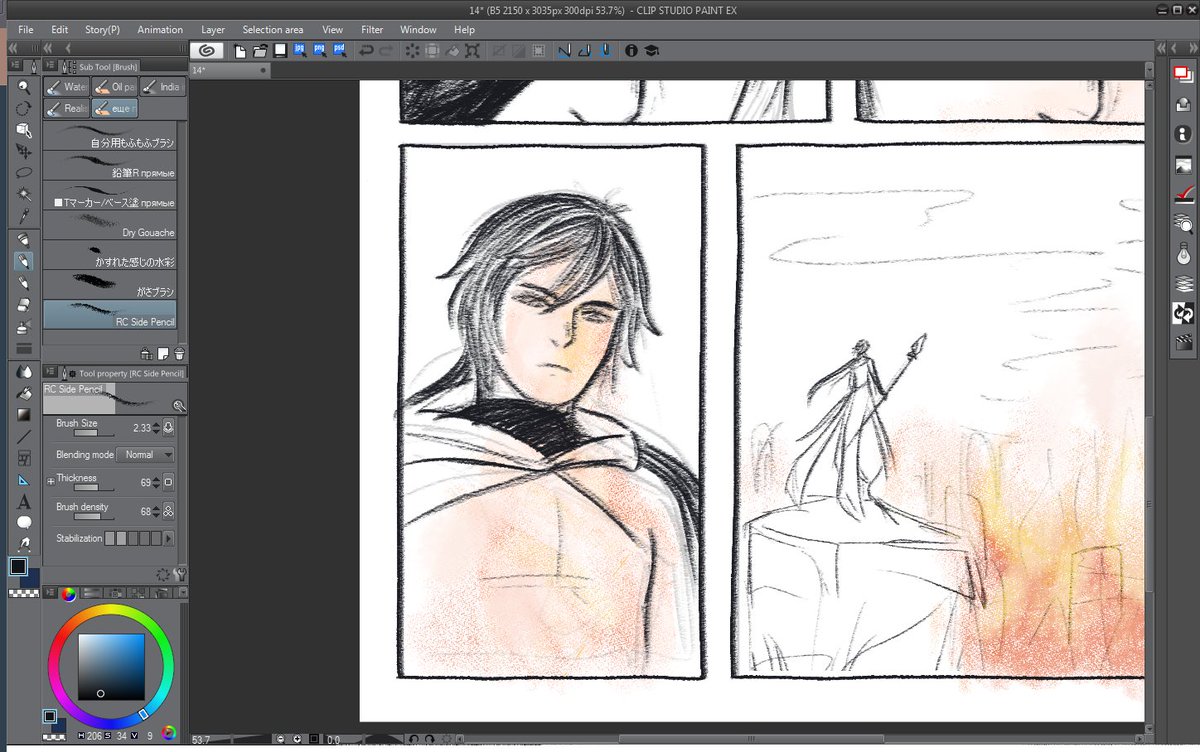The height and width of the screenshot is (752, 1200).
Task: Select the がさブラシ brush
Action: [110, 285]
